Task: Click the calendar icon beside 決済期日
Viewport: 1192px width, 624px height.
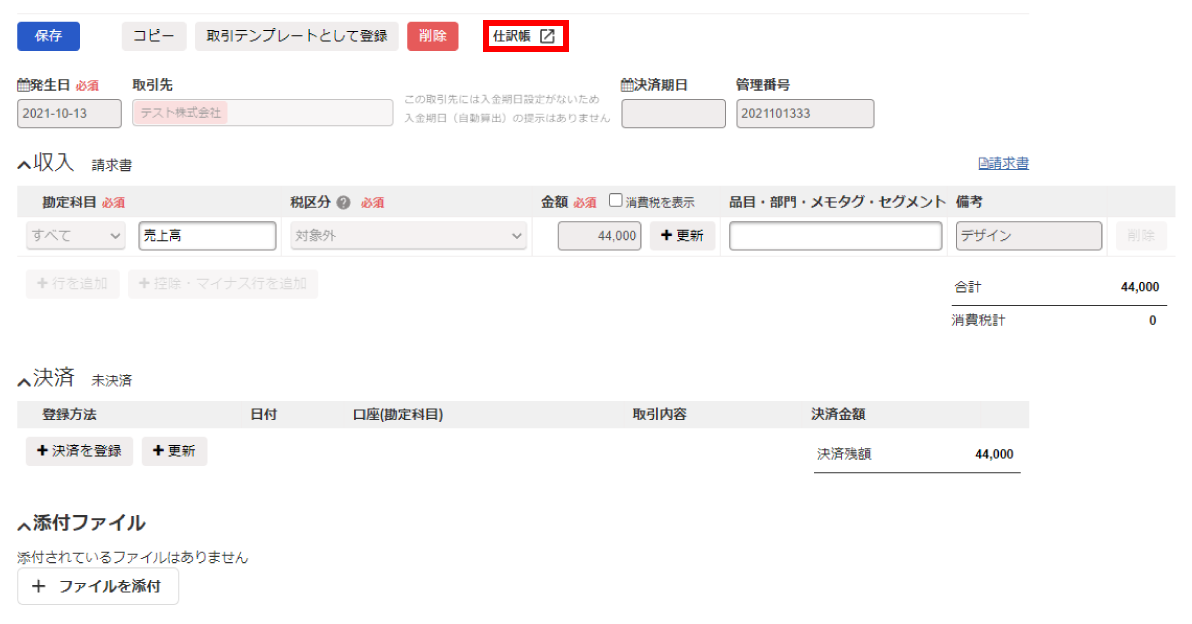Action: [627, 86]
